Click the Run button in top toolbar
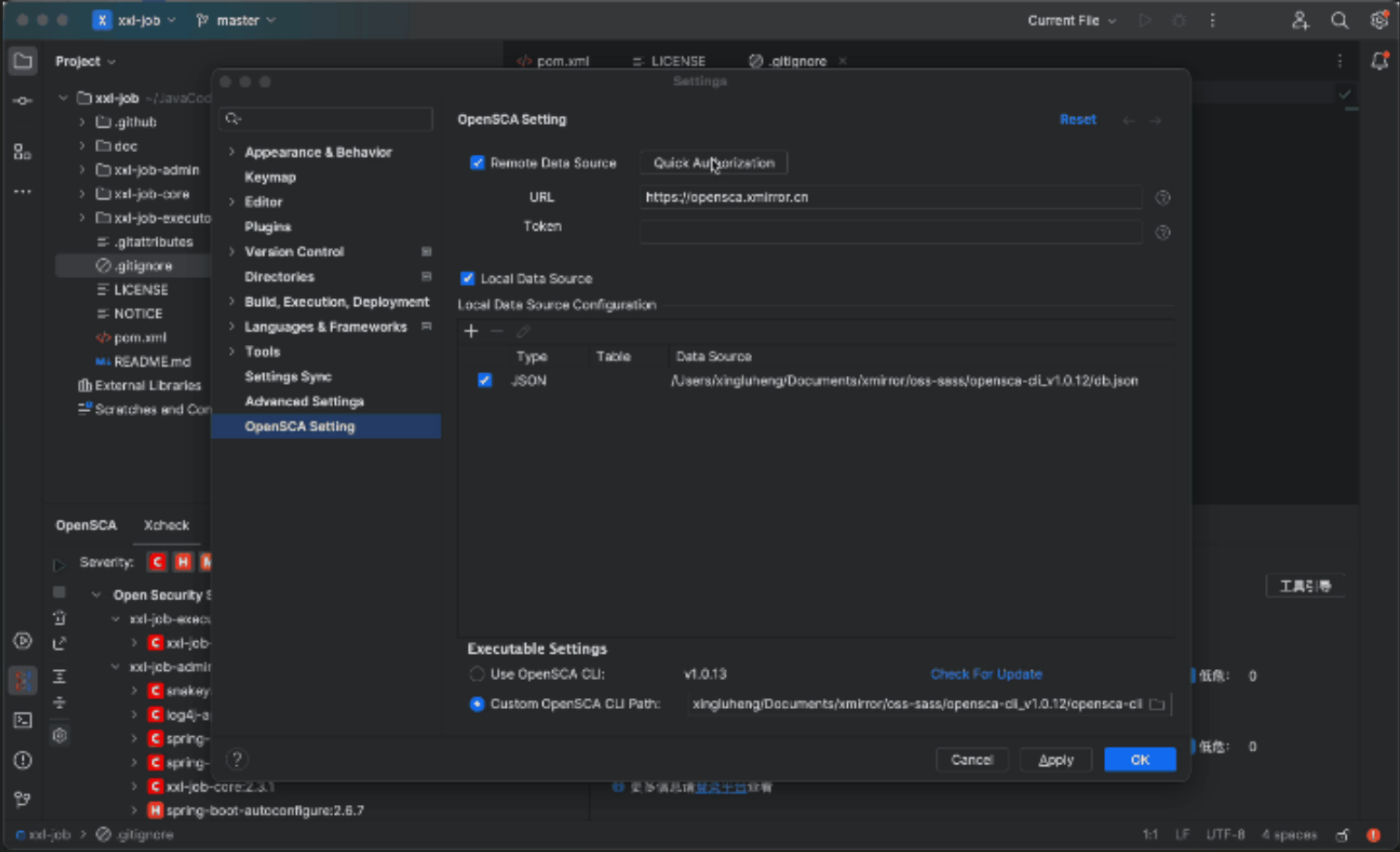This screenshot has width=1400, height=852. [1145, 20]
